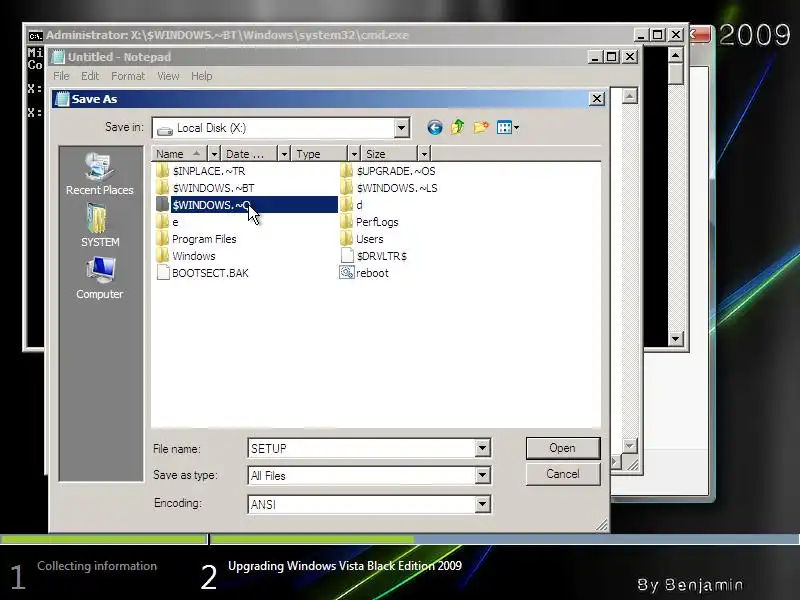Open Notepad's Edit menu

tap(90, 76)
